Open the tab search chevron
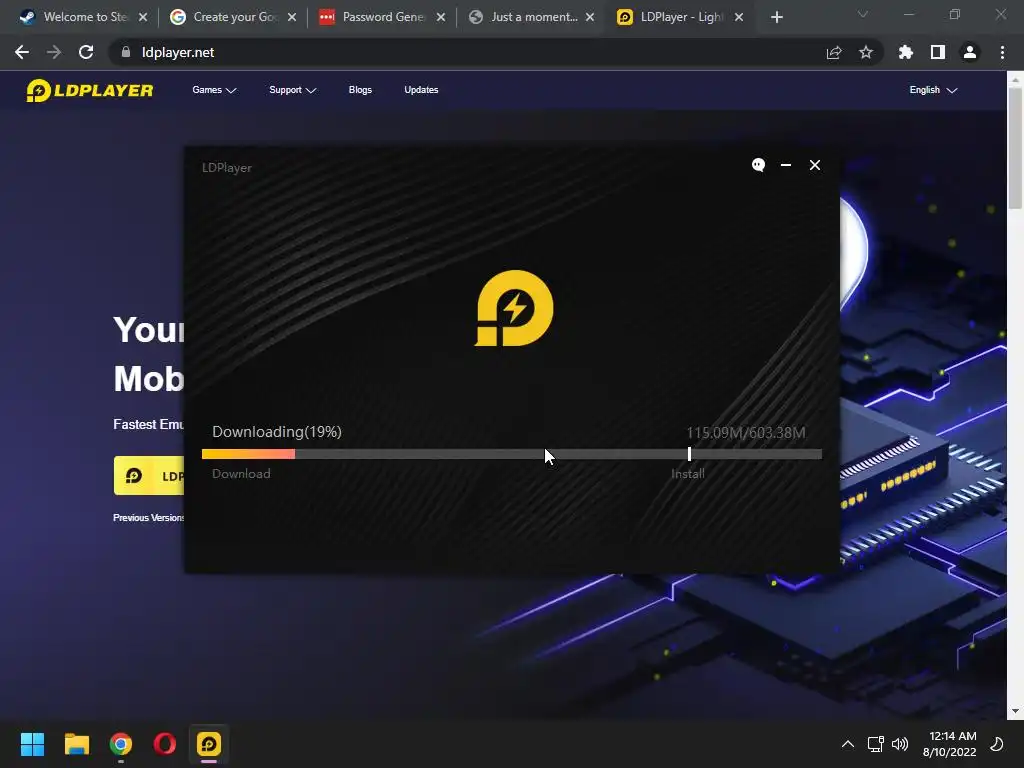Screen dimensions: 1024x768 pos(862,14)
